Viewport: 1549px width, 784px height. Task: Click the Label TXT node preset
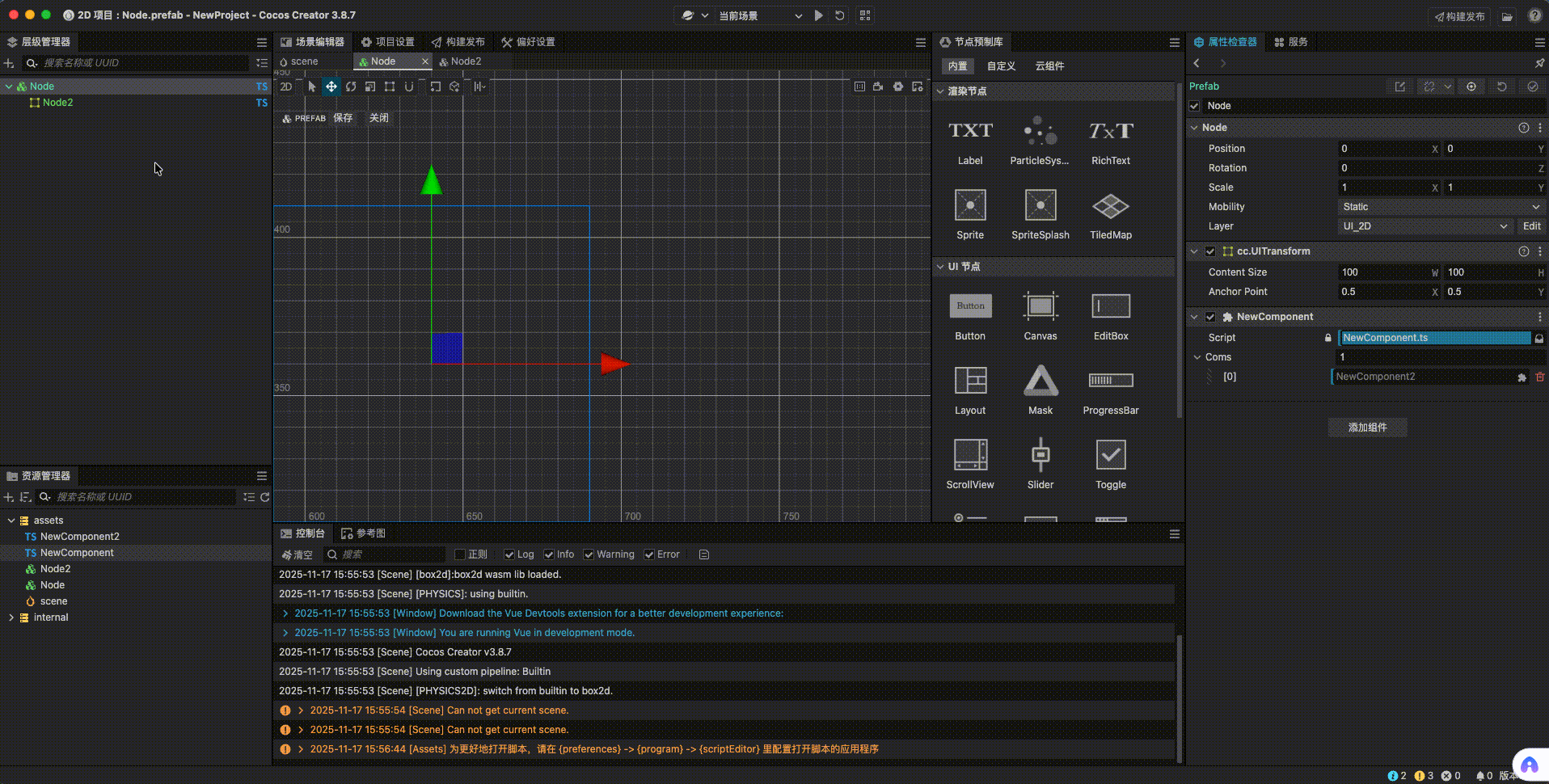tap(970, 142)
